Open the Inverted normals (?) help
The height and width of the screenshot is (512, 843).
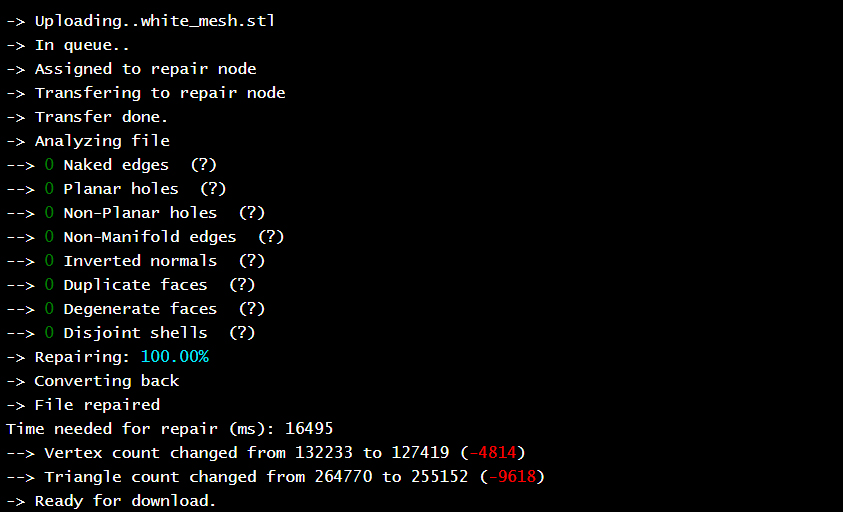(x=251, y=261)
